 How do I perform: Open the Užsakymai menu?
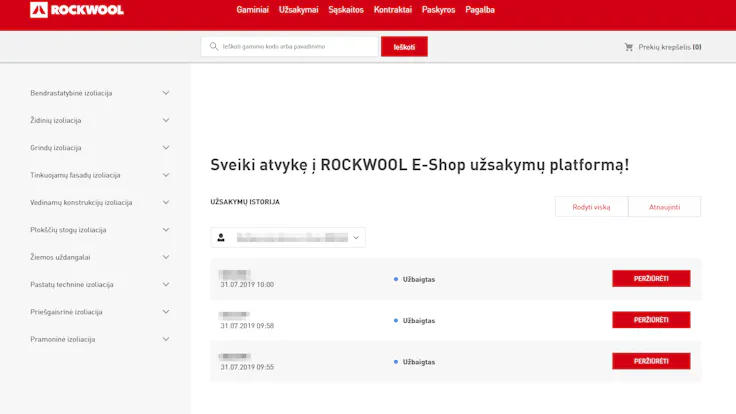299,10
